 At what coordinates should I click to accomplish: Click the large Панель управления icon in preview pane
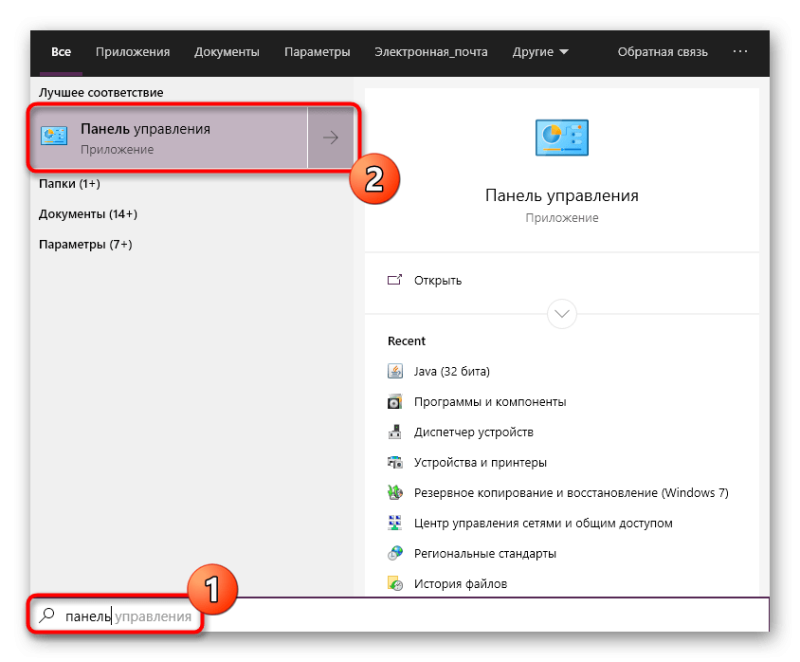click(x=562, y=138)
